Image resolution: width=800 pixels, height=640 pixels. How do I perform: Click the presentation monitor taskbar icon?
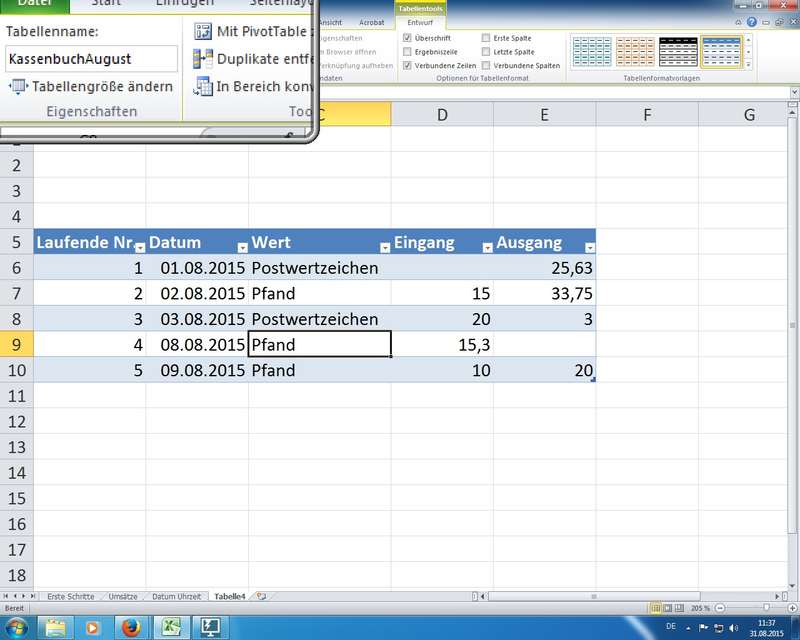click(210, 627)
